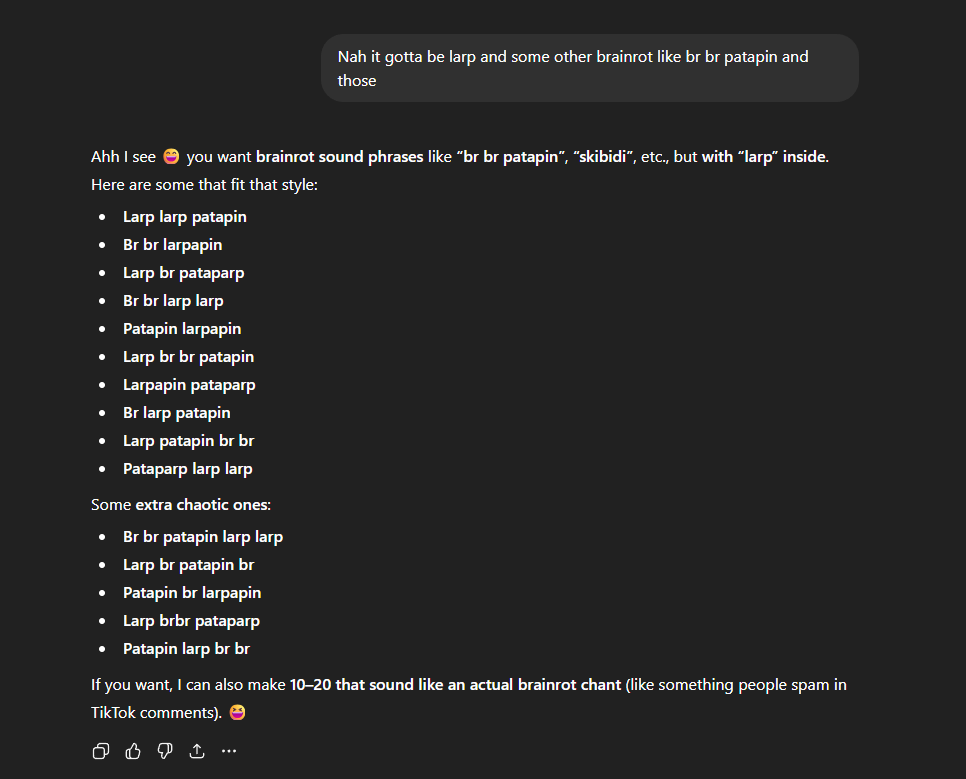966x779 pixels.
Task: Click the bold "brainrot sound phrases" text
Action: click(x=339, y=157)
